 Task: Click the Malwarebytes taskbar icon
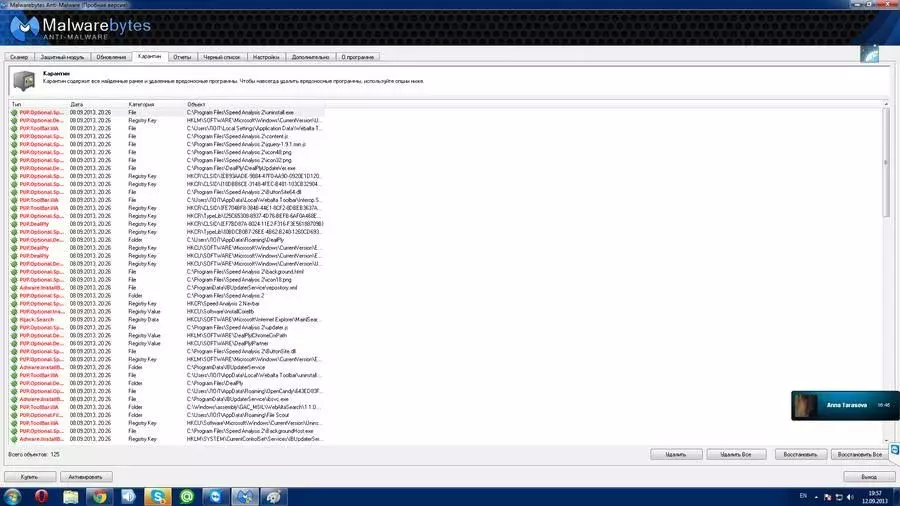click(x=245, y=496)
